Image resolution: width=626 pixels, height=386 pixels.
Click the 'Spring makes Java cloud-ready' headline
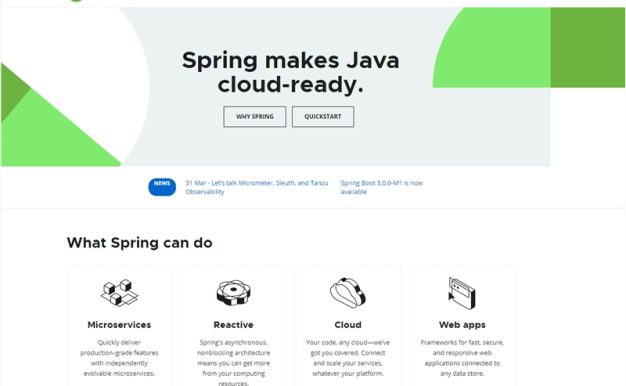(291, 72)
